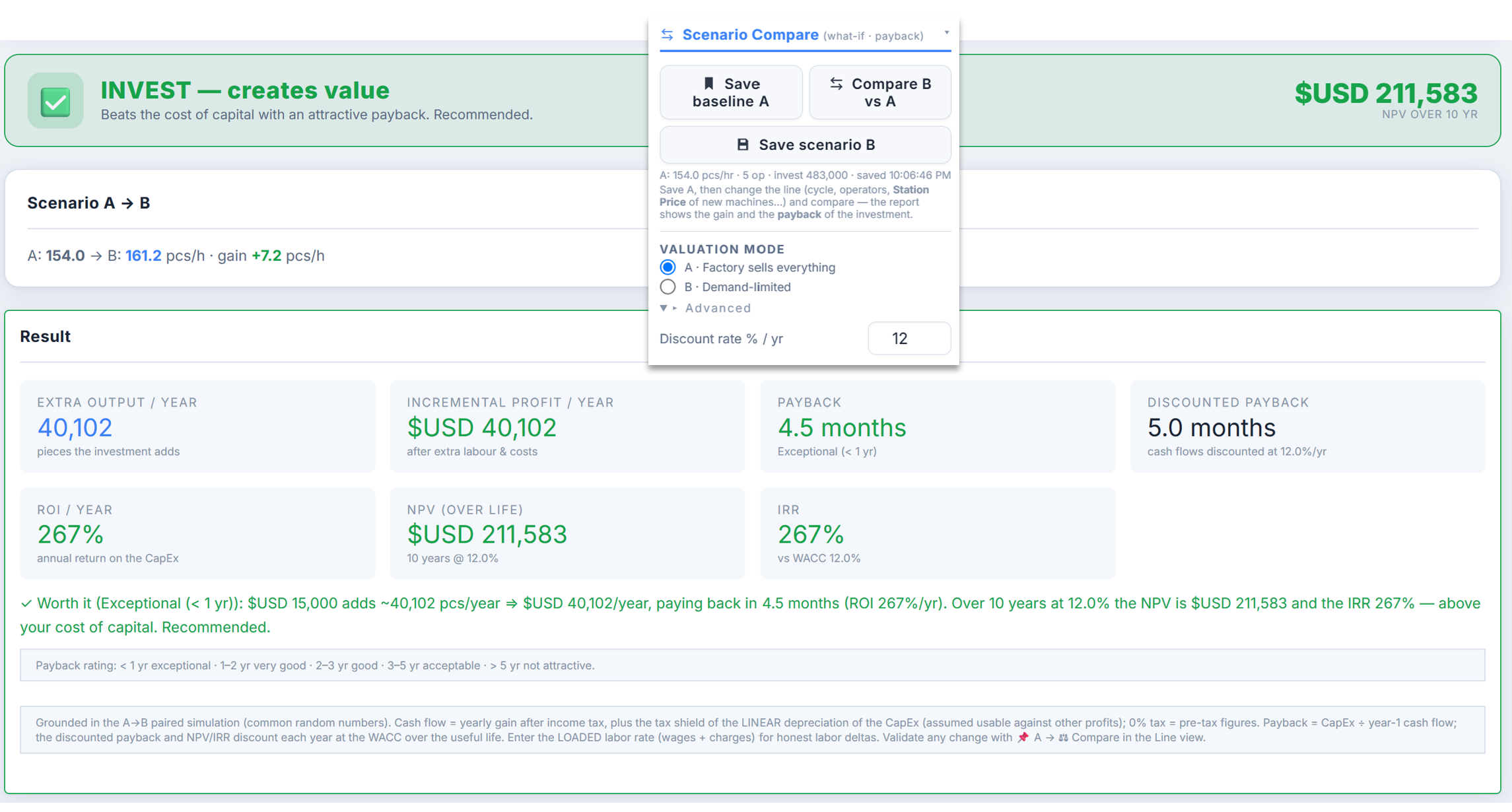Click the ROI / Year '267%' value
Screen dimensions: 1512x812
[x=70, y=535]
